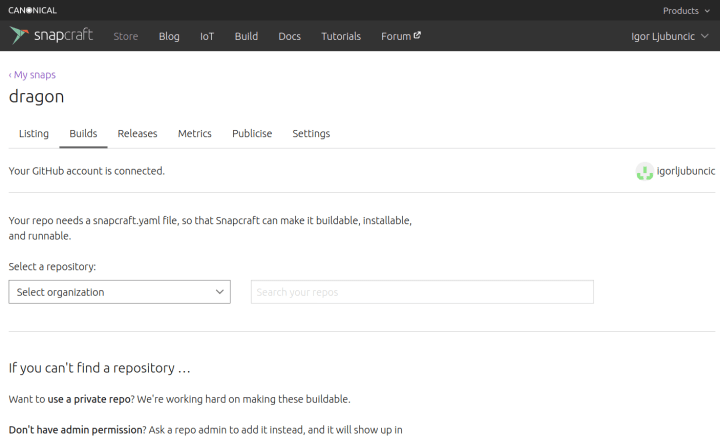Switch to the Releases tab
720x436 pixels.
tap(137, 134)
